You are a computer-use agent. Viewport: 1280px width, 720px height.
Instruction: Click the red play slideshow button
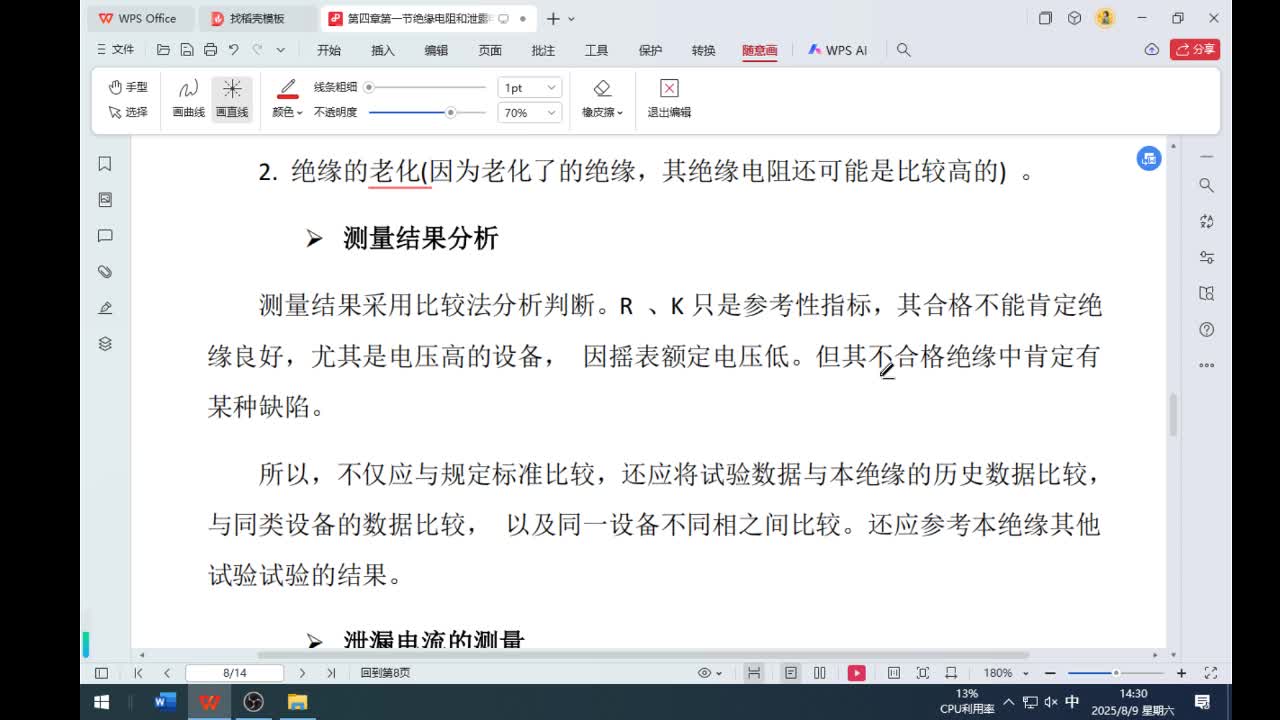coord(857,673)
